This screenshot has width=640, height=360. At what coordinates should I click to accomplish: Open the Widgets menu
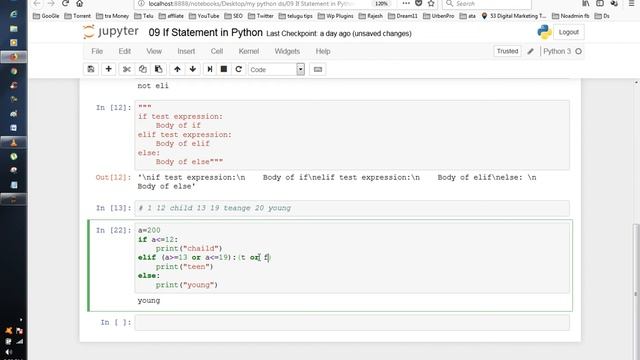coord(287,51)
